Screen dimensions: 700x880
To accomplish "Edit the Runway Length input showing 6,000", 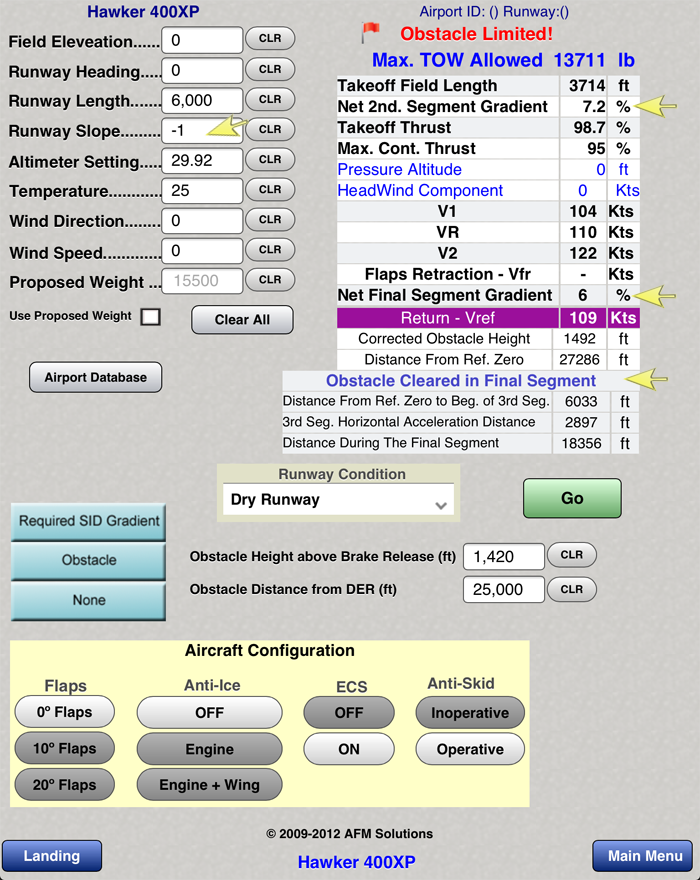I will pyautogui.click(x=202, y=100).
